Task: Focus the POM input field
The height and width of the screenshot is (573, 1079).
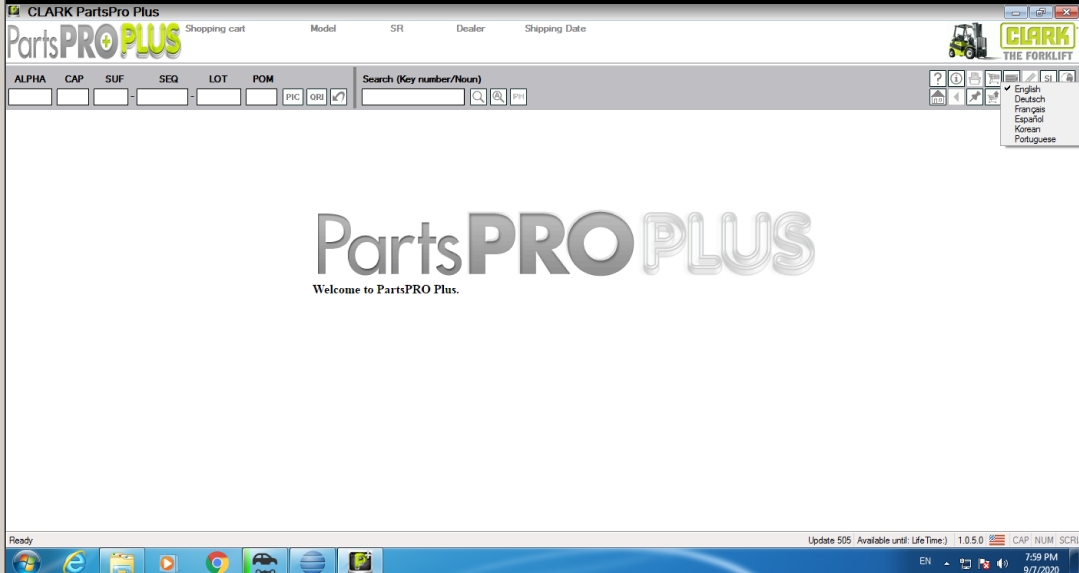Action: [261, 97]
